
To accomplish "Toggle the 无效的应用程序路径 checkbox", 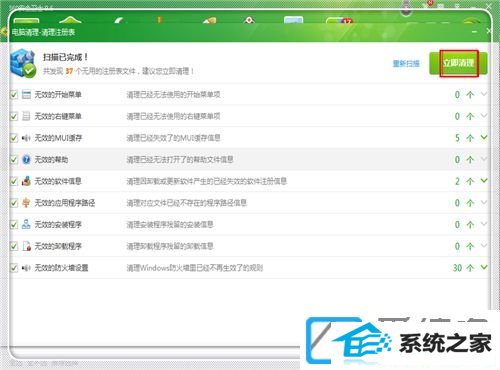I will (x=14, y=203).
